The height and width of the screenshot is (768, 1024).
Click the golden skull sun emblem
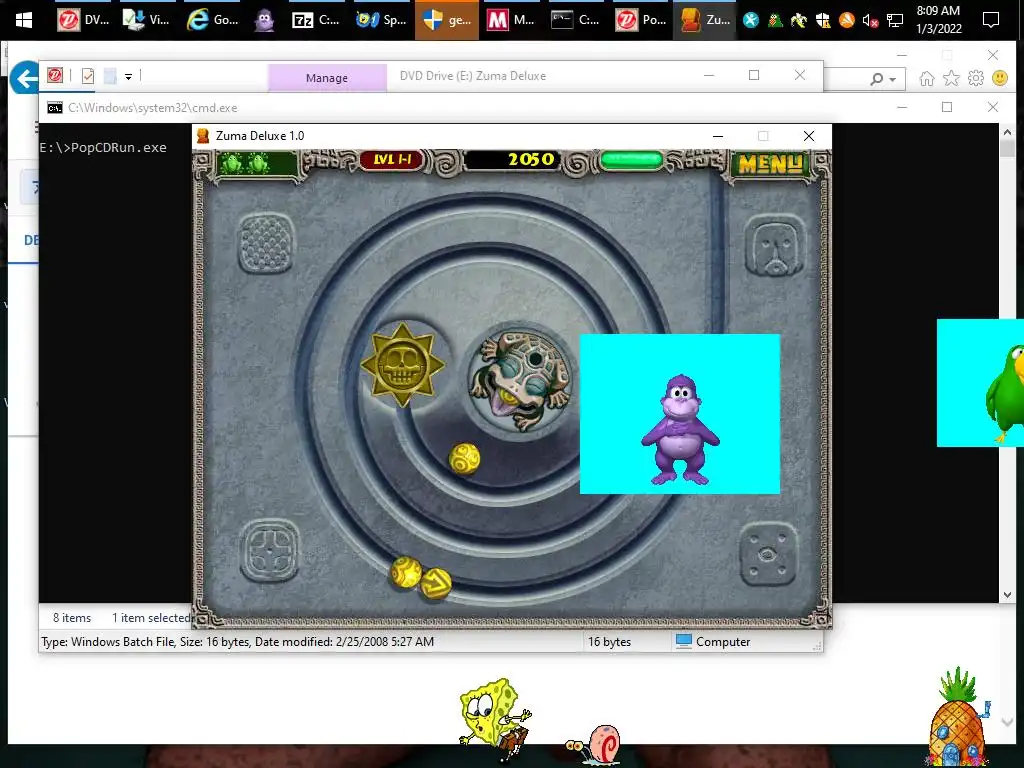tap(402, 364)
